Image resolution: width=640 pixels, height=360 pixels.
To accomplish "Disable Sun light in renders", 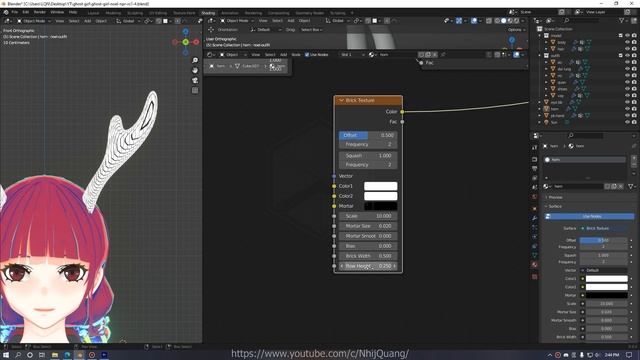I will [634, 122].
